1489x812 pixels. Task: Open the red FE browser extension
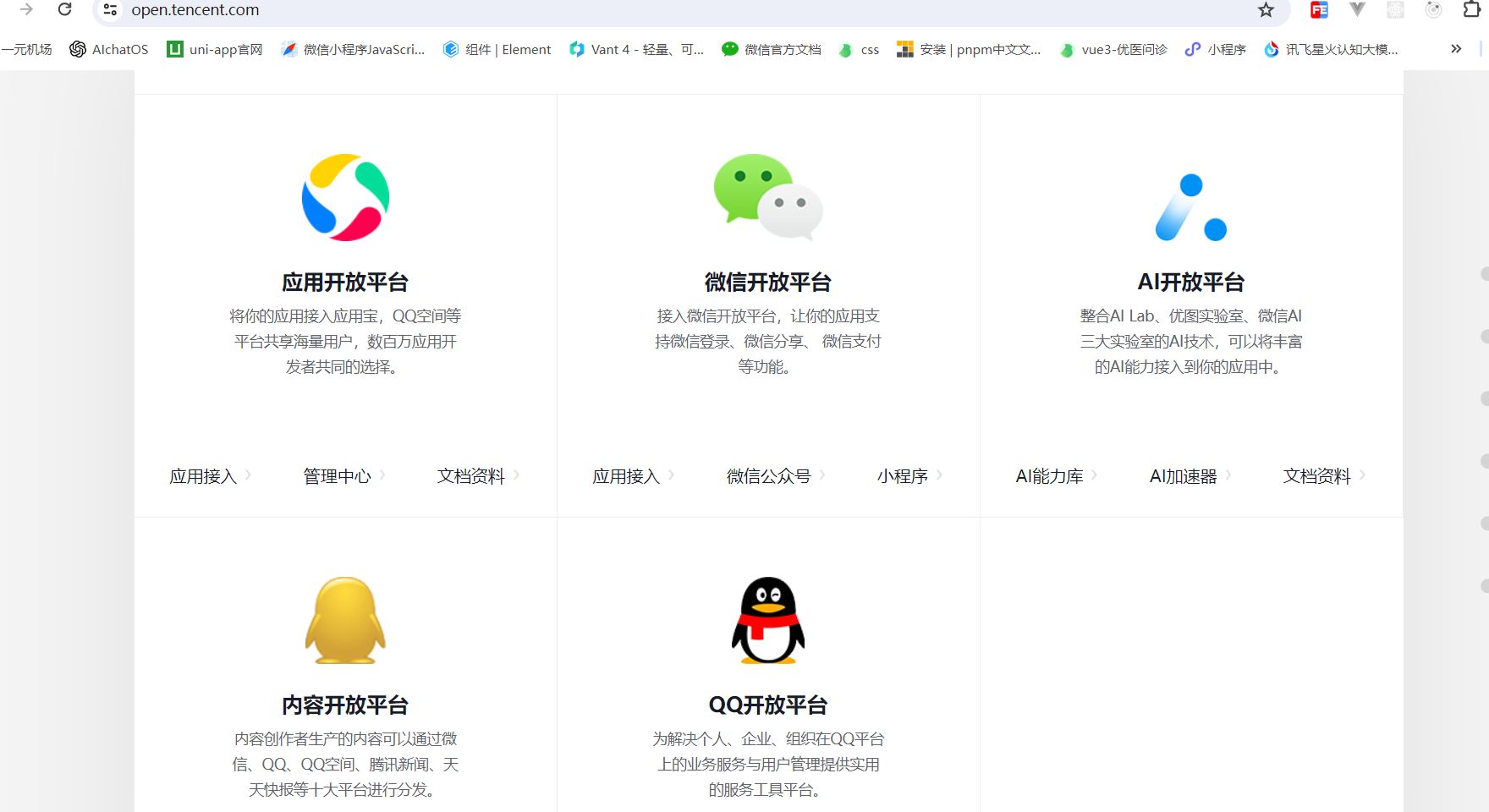click(x=1319, y=9)
